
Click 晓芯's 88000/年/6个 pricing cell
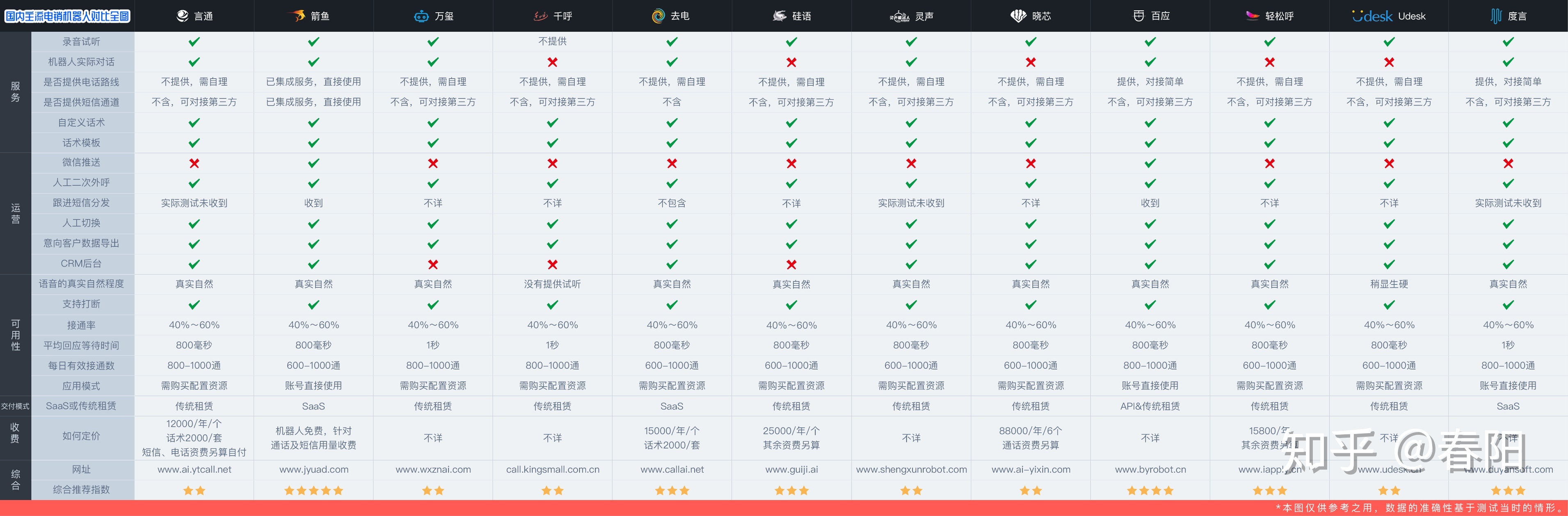pyautogui.click(x=1031, y=438)
